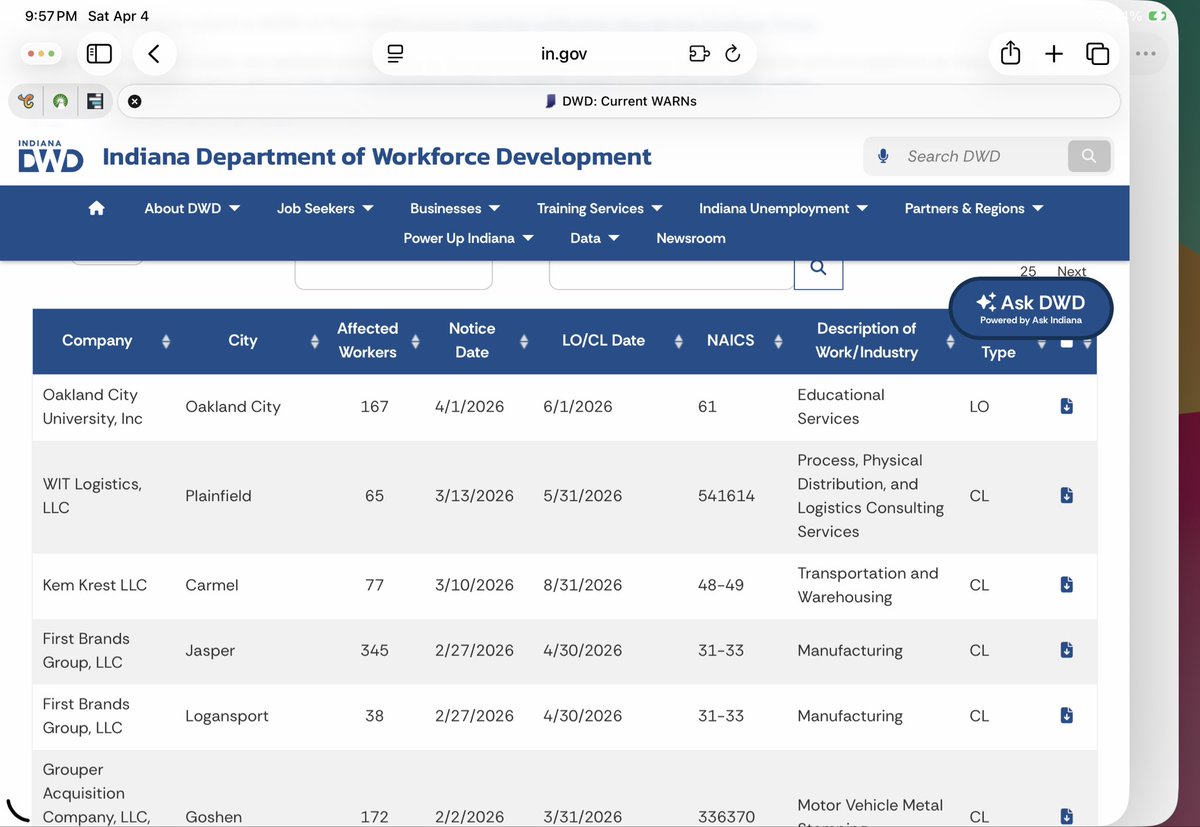
Task: Show all open tabs overview
Action: click(x=1097, y=54)
